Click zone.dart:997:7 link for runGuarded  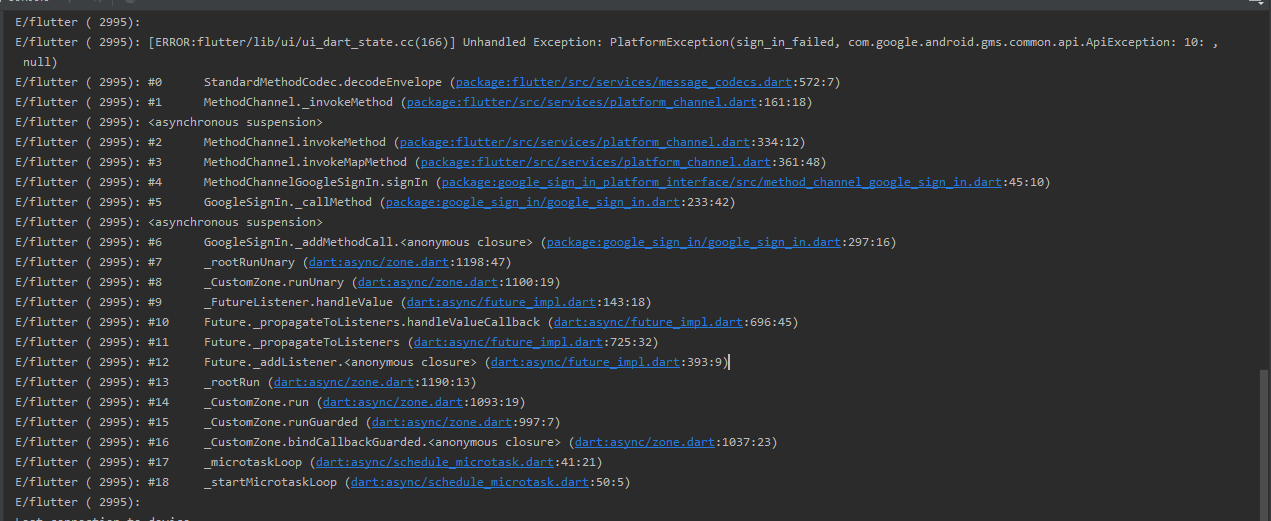click(x=416, y=422)
